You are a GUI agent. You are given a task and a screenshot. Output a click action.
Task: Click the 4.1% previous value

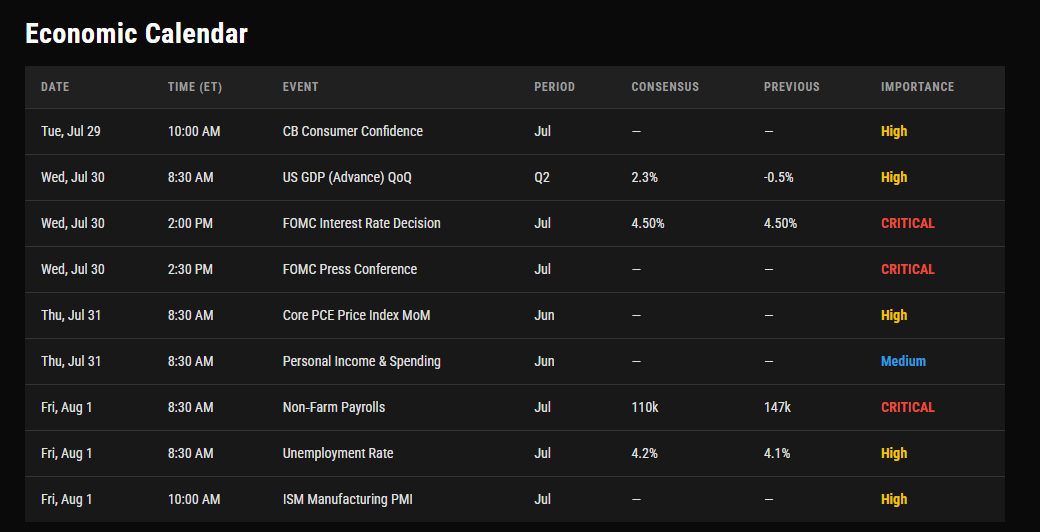pyautogui.click(x=777, y=453)
